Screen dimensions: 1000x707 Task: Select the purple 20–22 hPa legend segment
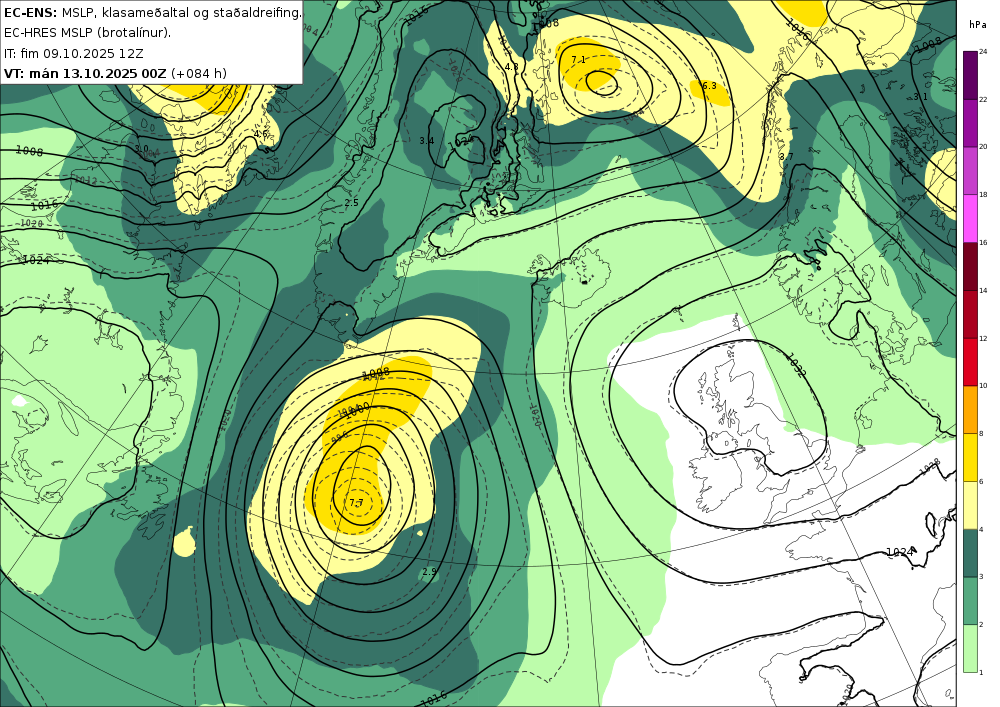tap(971, 122)
